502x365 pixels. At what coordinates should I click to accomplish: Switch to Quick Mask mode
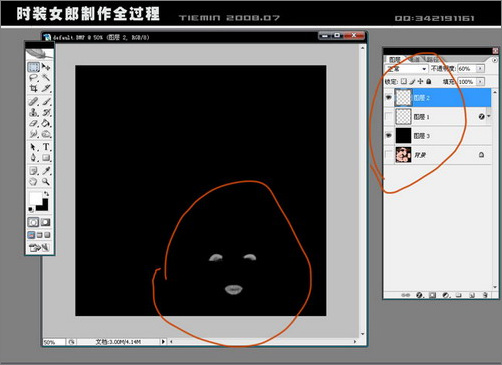(x=46, y=222)
